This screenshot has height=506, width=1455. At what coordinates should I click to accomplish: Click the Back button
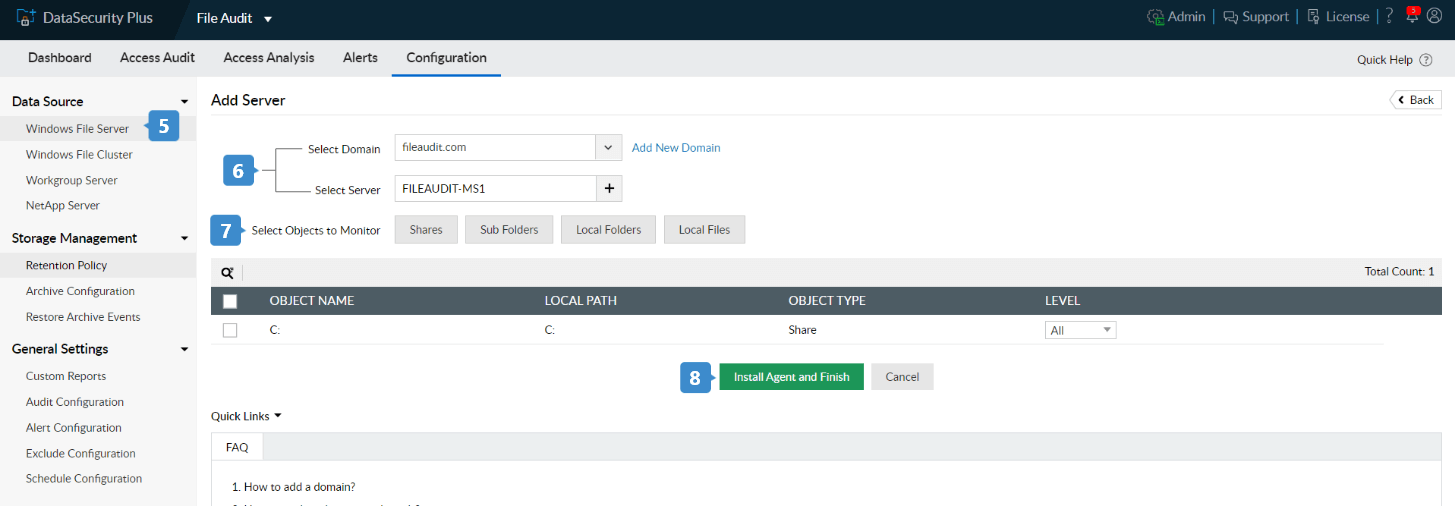coord(1415,100)
